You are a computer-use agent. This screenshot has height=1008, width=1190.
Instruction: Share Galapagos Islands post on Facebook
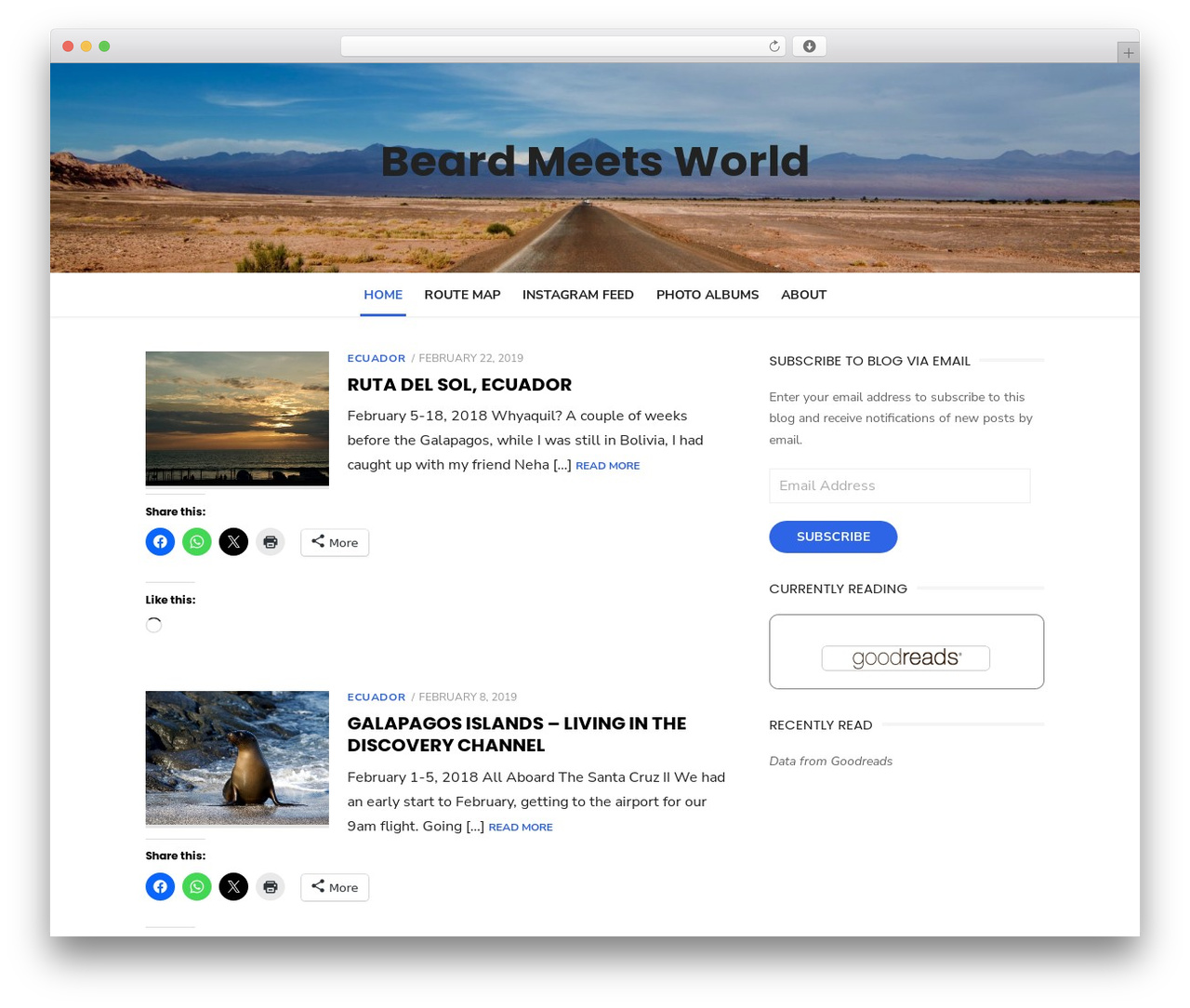tap(160, 886)
